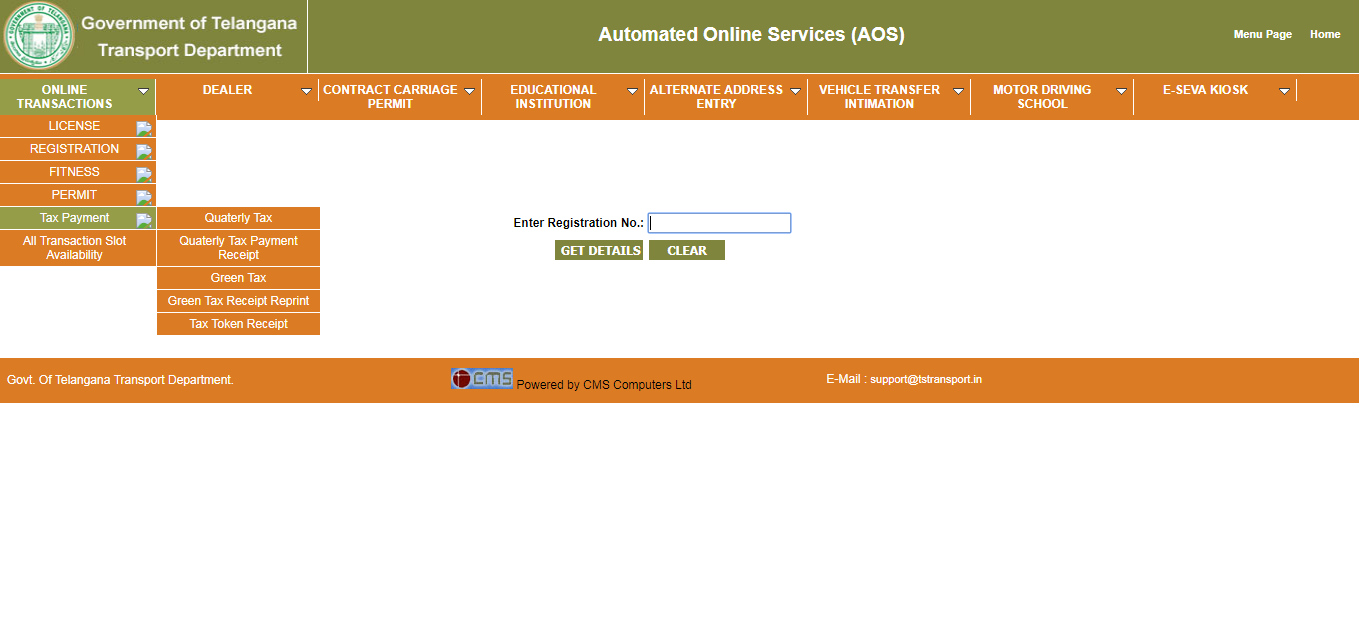1359x623 pixels.
Task: Open Tax Token Receipt menu item
Action: click(238, 324)
